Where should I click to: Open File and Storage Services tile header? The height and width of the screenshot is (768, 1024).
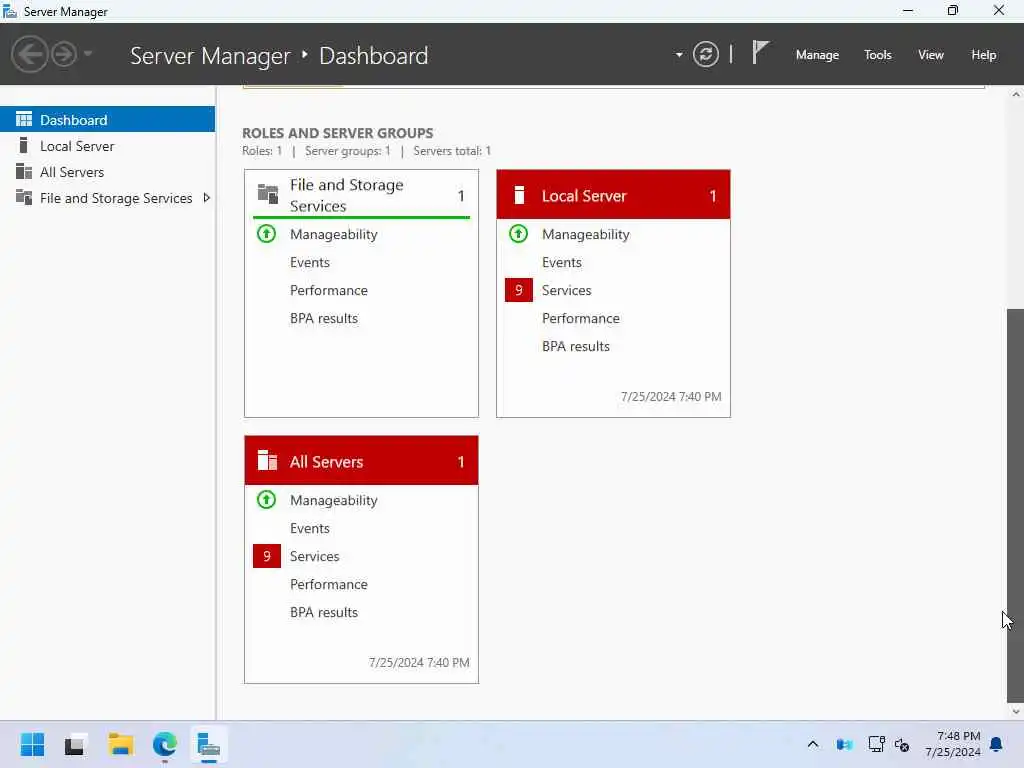361,195
